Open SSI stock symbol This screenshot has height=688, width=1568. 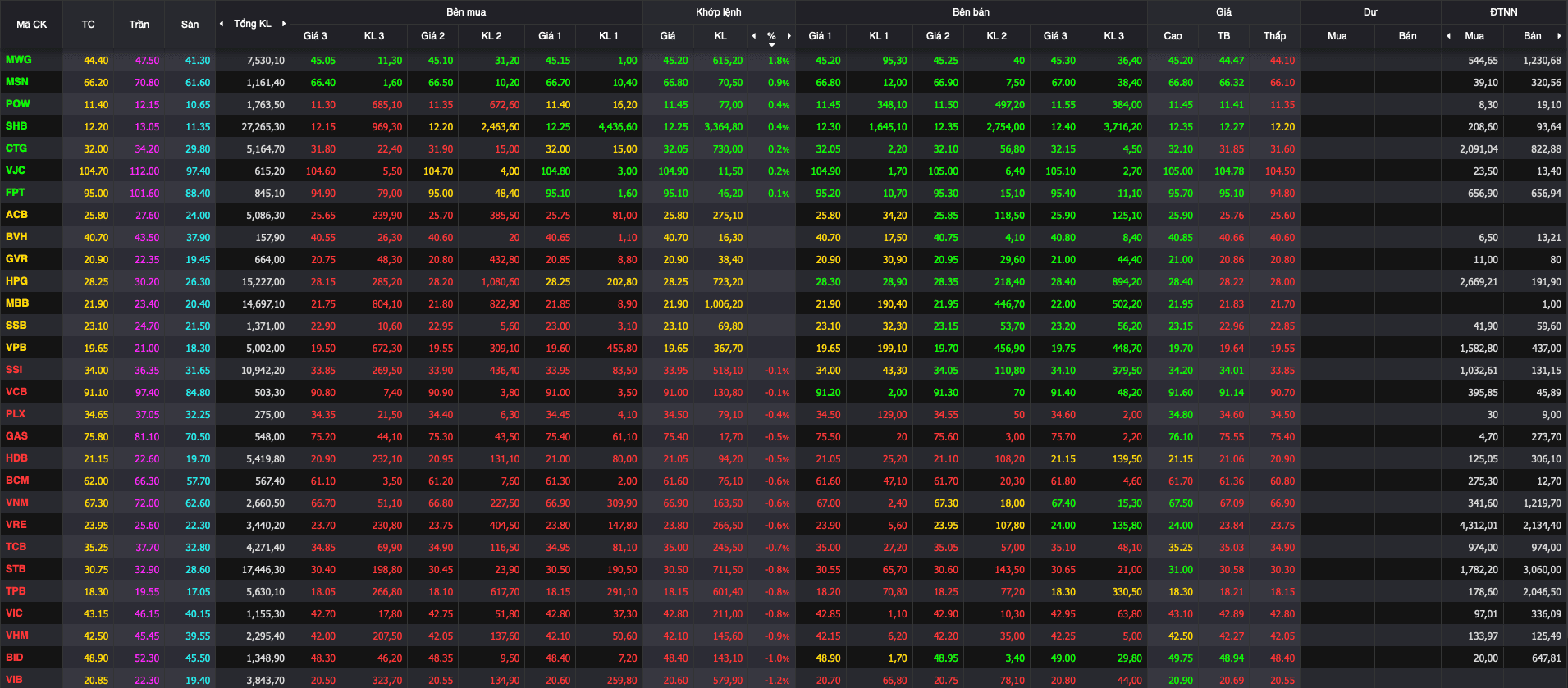[14, 370]
